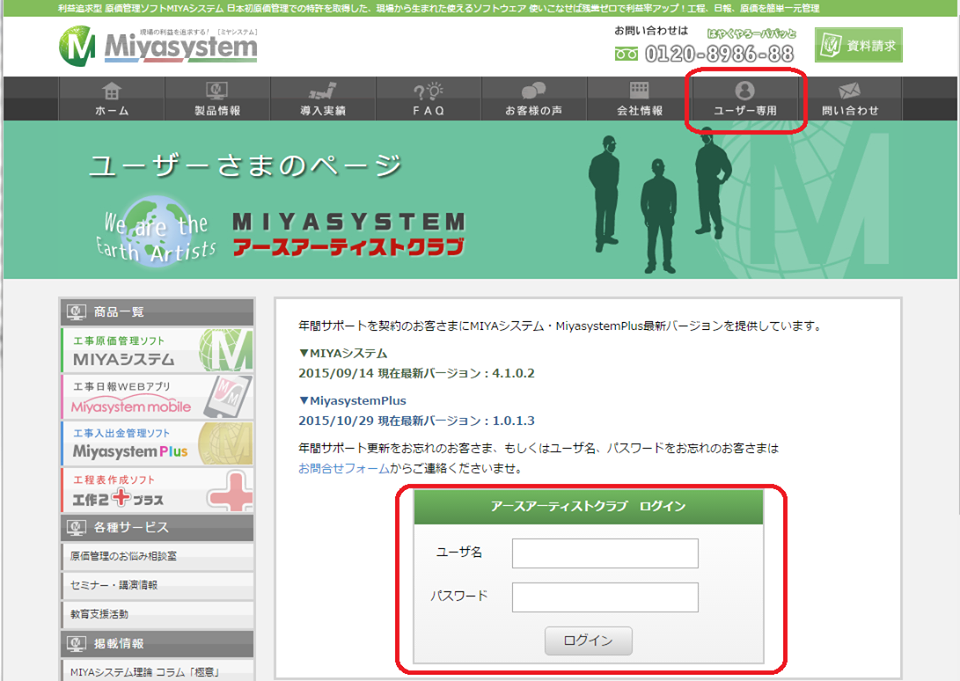The image size is (960, 681).
Task: Open the 工程表作成ソフト 工作2プラス banner
Action: [x=157, y=490]
